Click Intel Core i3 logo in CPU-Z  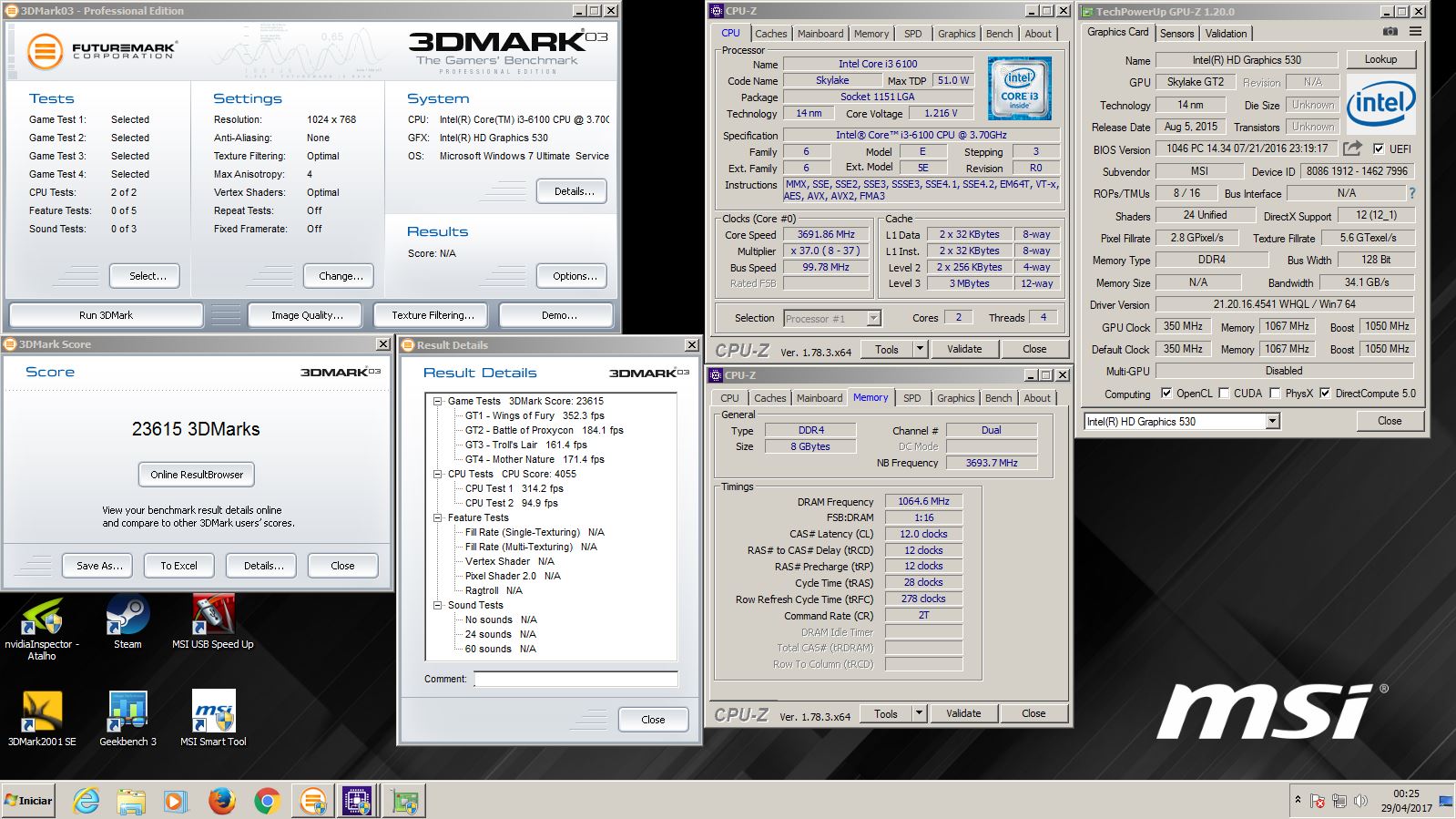pos(1019,88)
